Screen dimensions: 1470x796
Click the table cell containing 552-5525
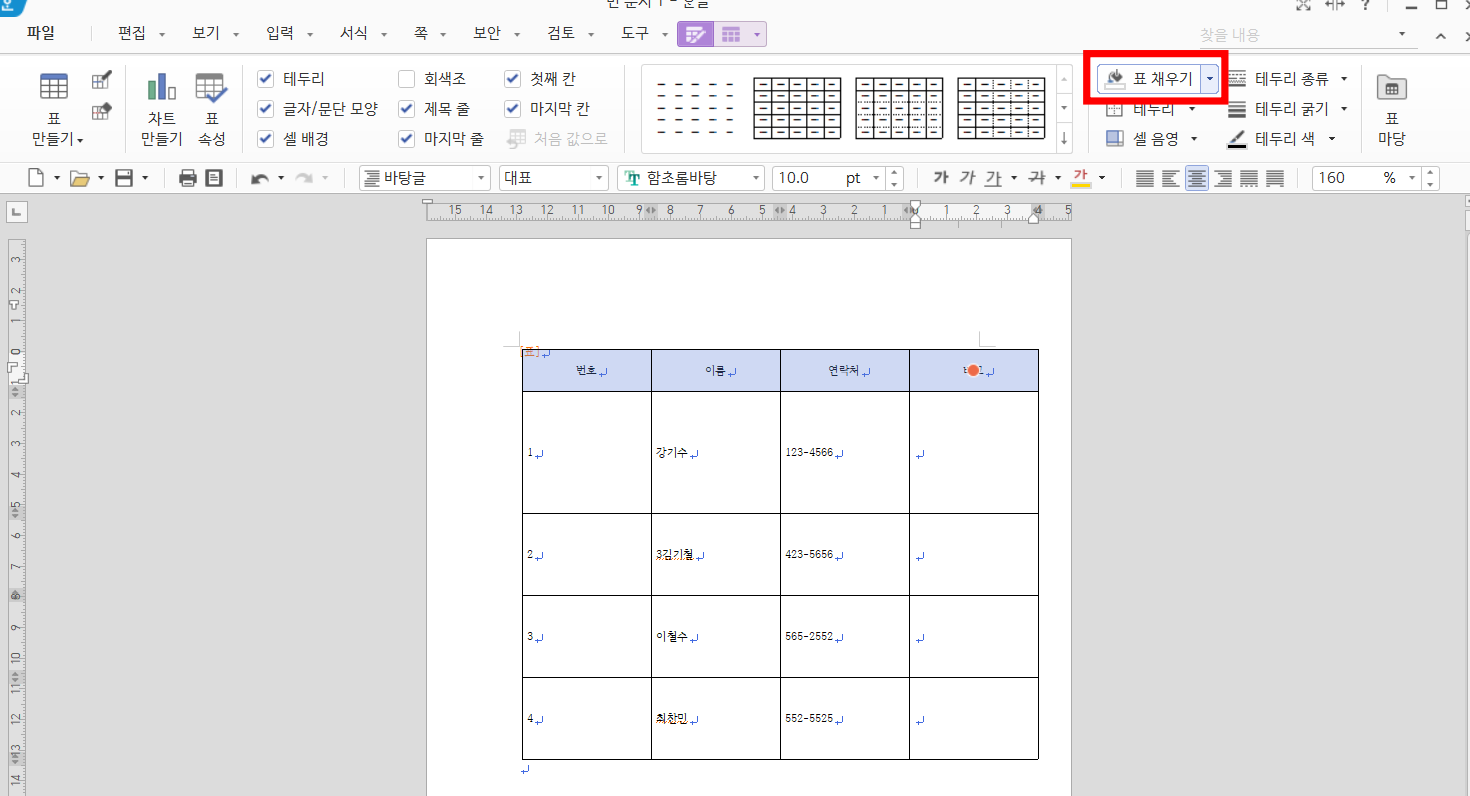click(x=845, y=719)
